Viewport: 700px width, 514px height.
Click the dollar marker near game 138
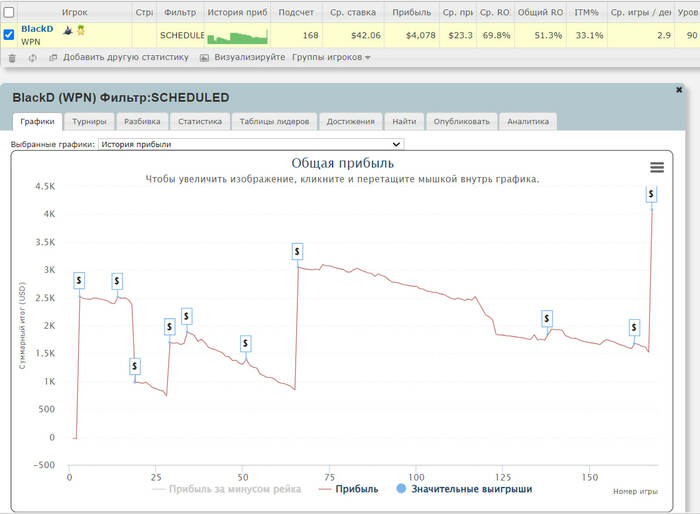[x=547, y=318]
